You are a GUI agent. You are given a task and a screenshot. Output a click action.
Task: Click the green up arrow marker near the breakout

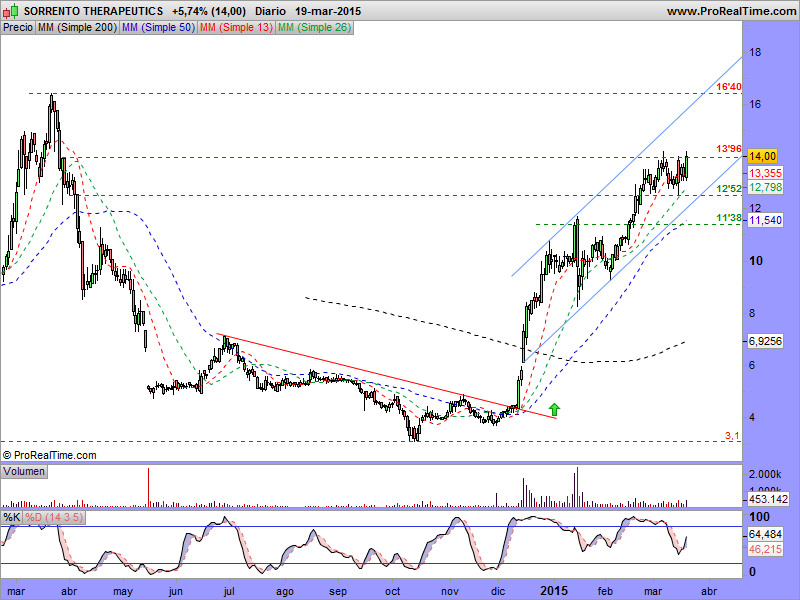pos(555,409)
